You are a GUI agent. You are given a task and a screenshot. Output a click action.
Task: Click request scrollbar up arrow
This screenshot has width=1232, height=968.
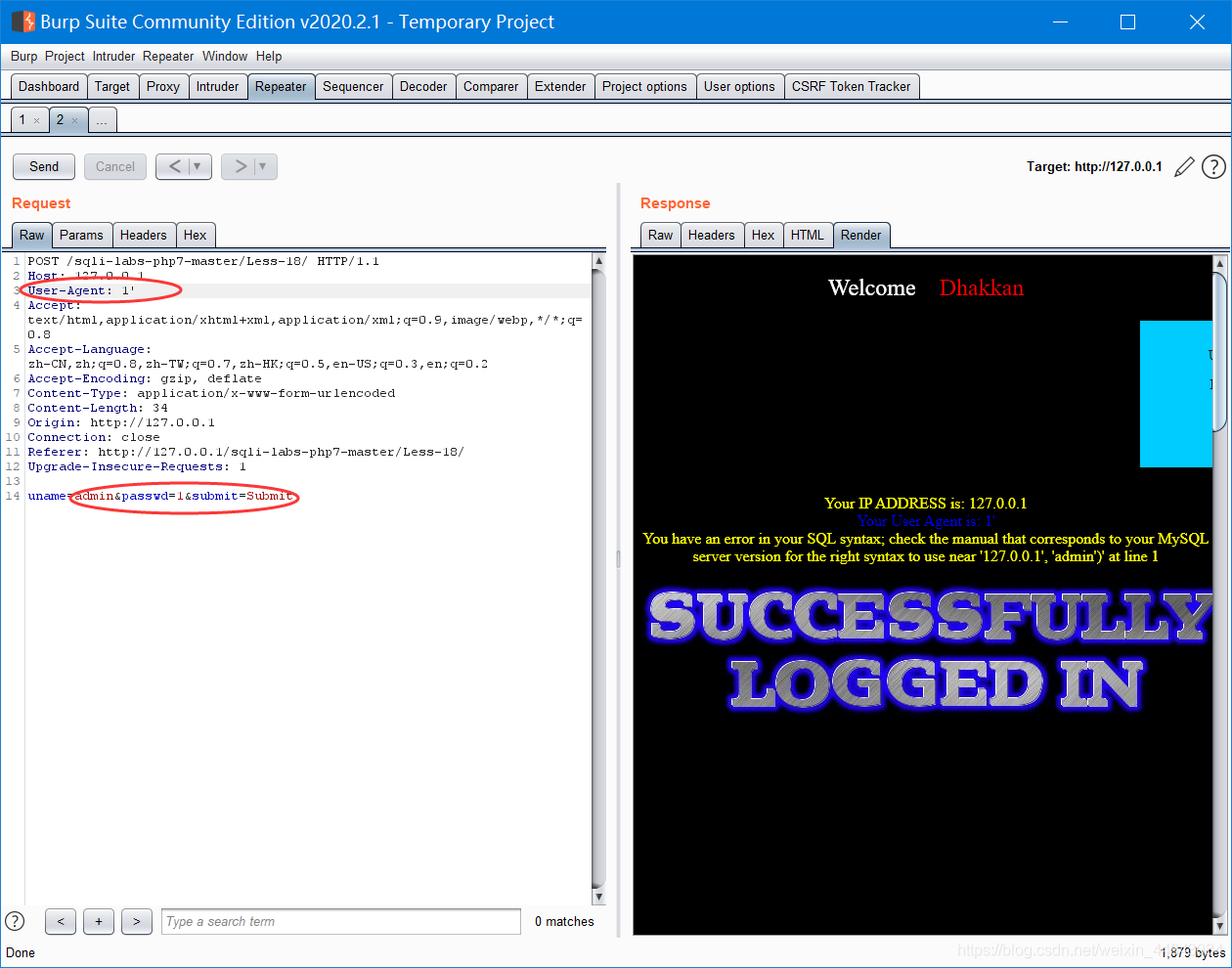598,261
